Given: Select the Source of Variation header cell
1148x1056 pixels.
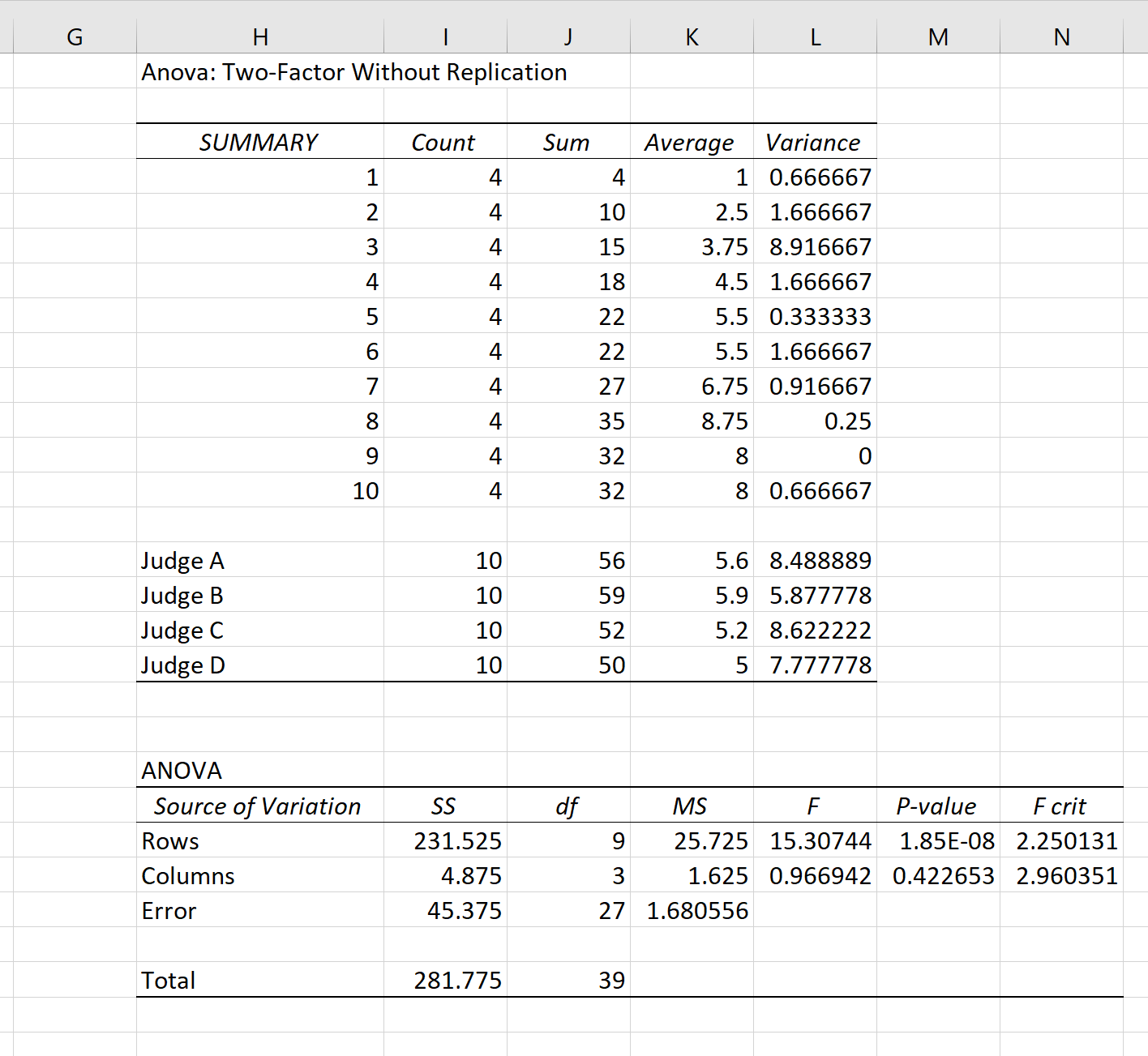Looking at the screenshot, I should 260,806.
